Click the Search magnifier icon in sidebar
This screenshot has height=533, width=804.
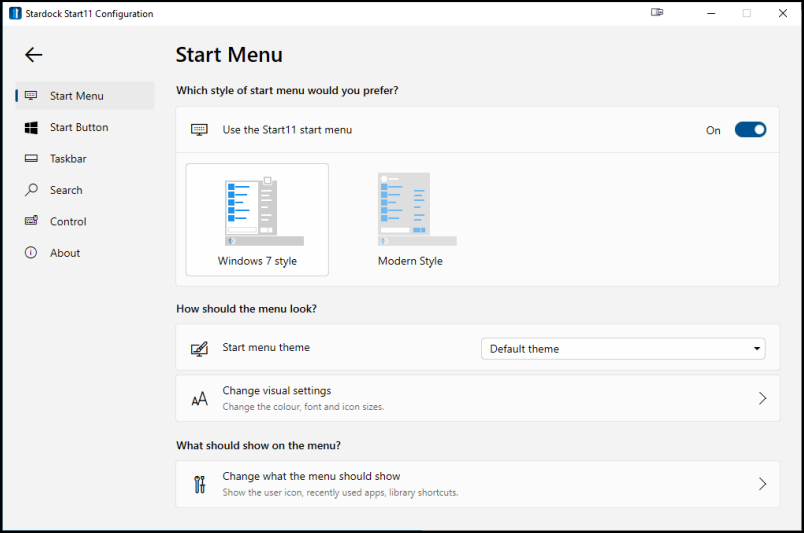click(31, 190)
